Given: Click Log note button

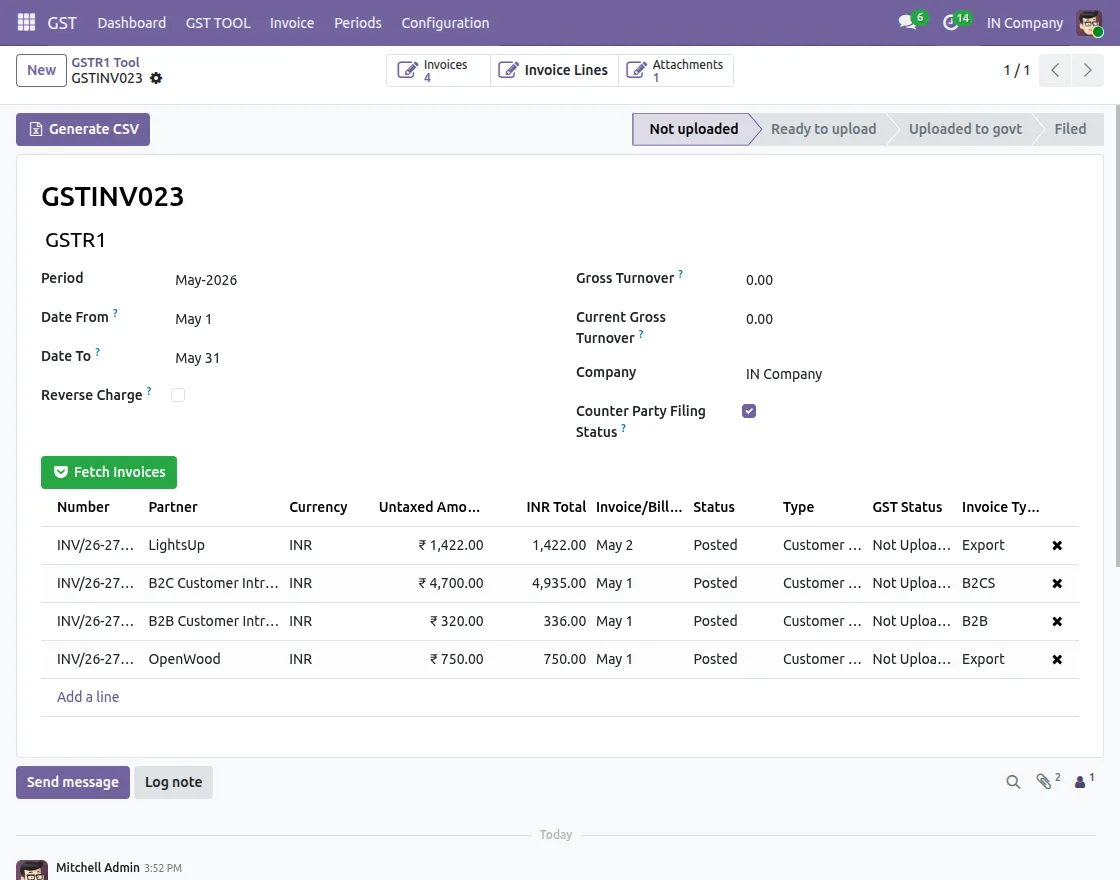Looking at the screenshot, I should click(x=174, y=782).
